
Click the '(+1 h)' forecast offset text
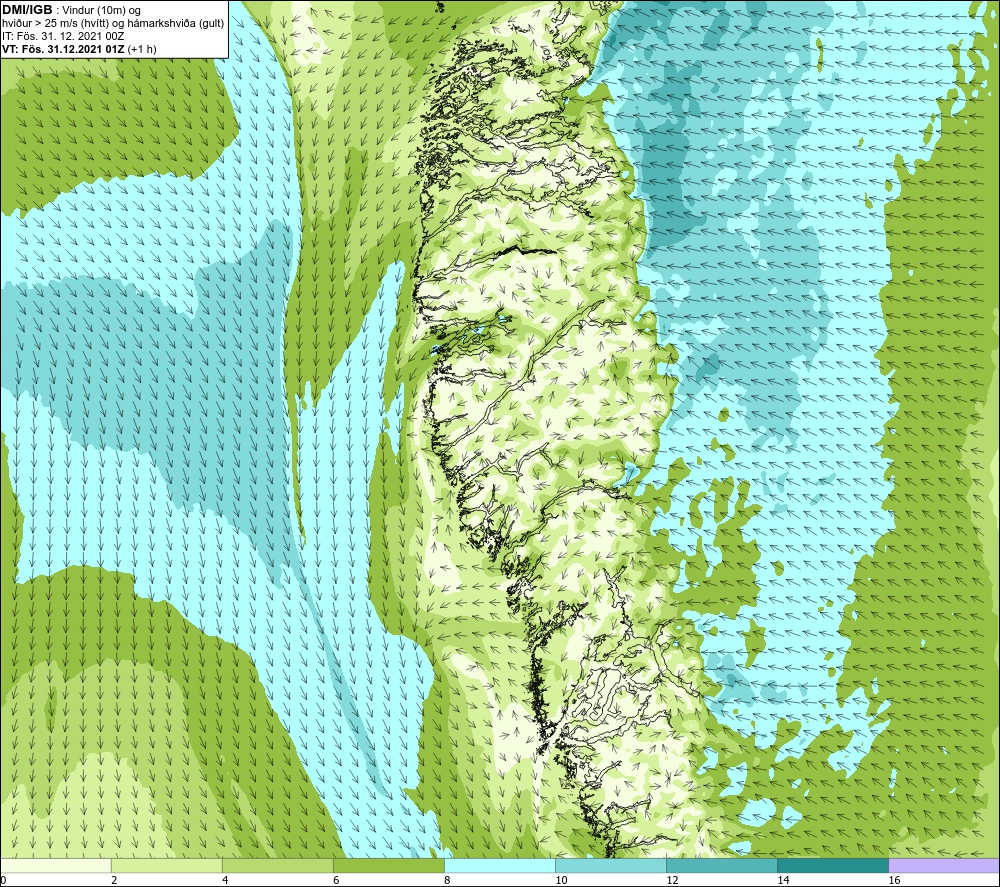click(142, 49)
